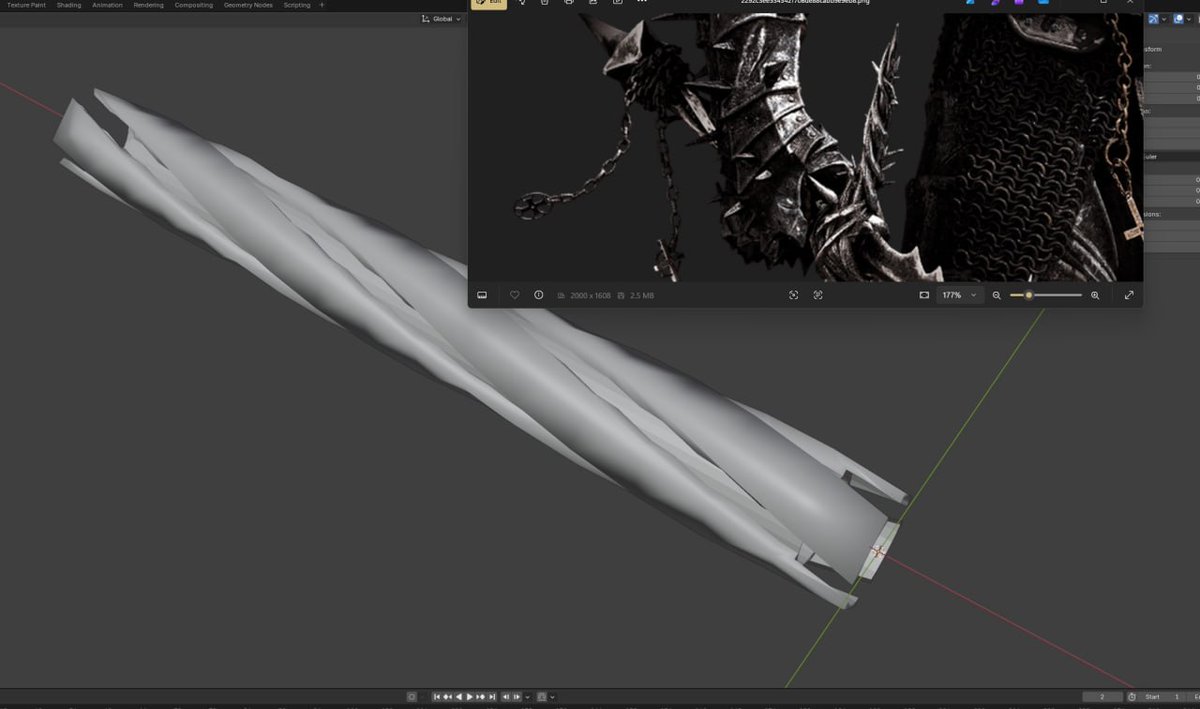Toggle auto keying record button
Image resolution: width=1200 pixels, height=709 pixels.
click(412, 697)
